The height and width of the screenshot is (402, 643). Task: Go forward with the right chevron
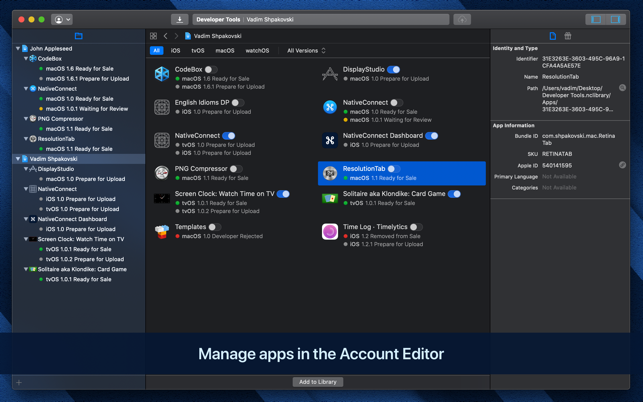[176, 36]
